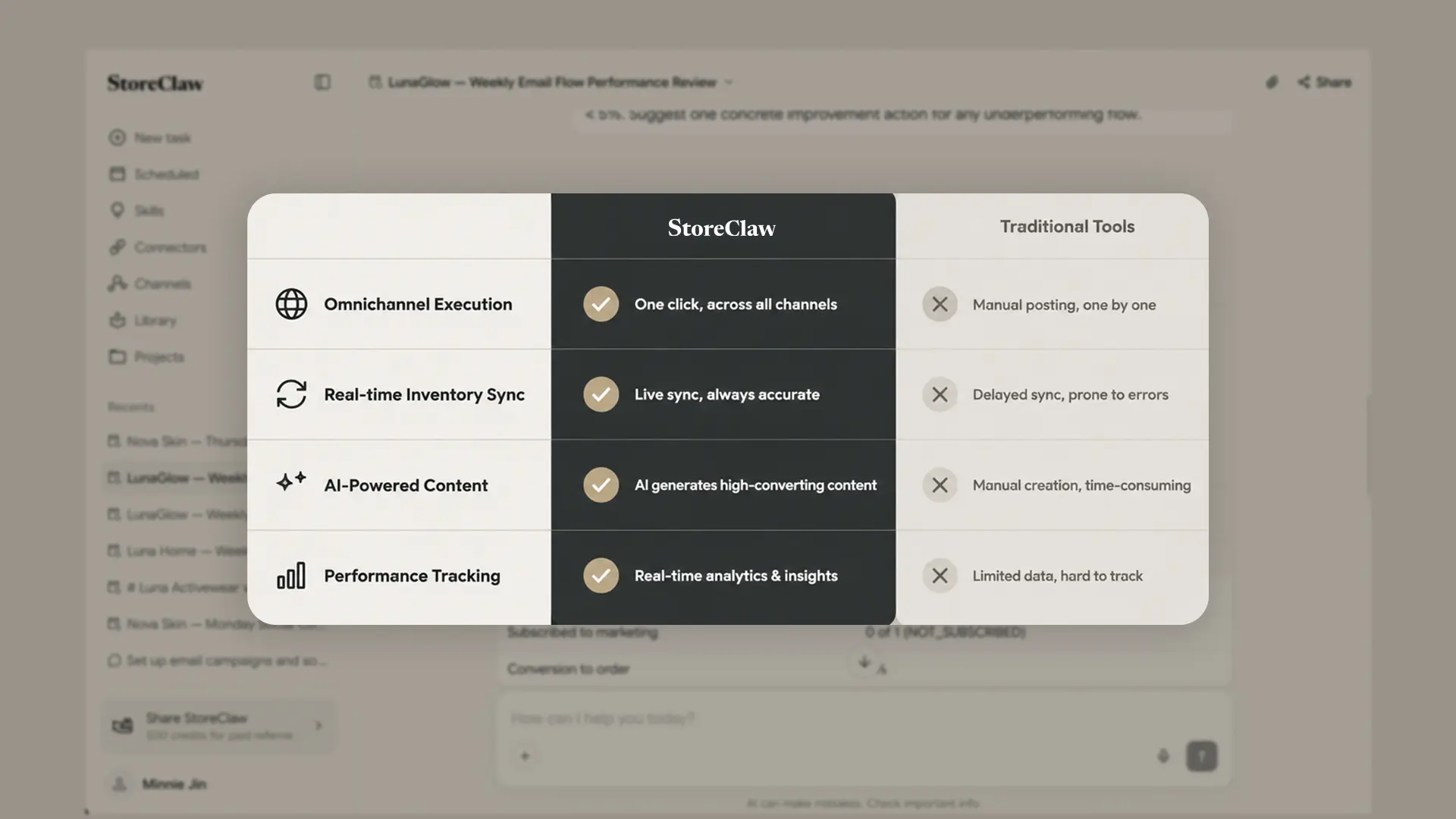
Task: Click the Minnie Jin account name
Action: point(174,784)
